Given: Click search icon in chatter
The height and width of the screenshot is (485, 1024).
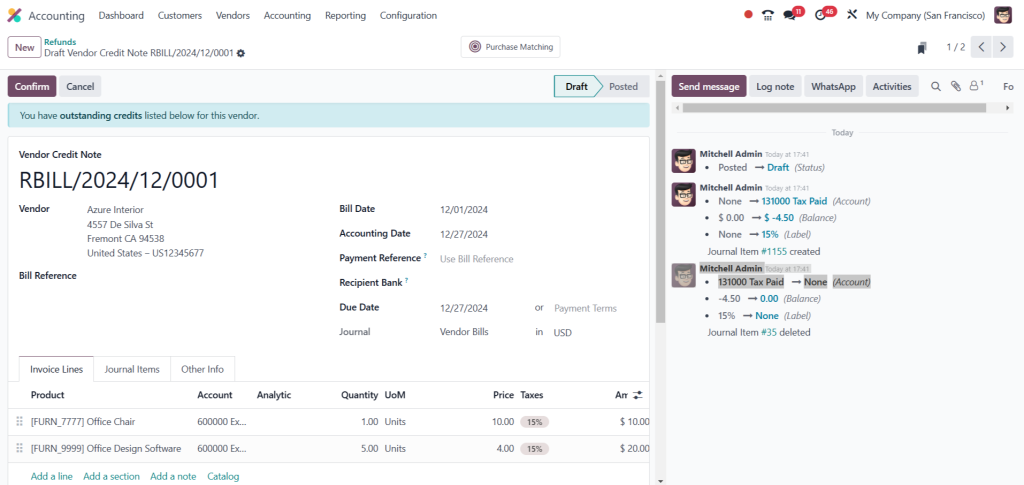Looking at the screenshot, I should tap(935, 86).
